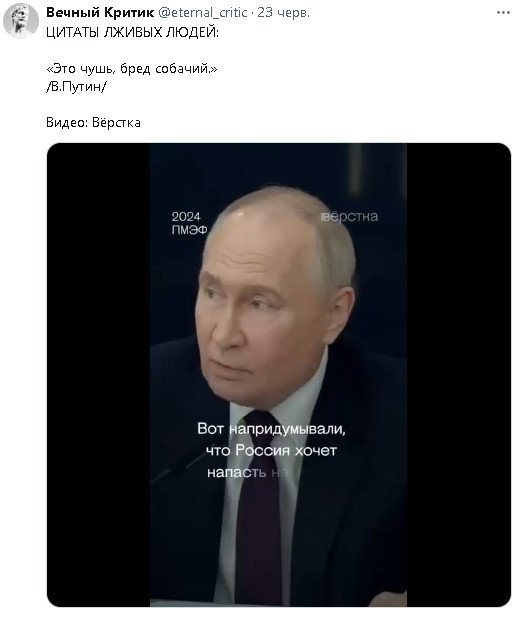Click the subtitle line Вот напридумывали

pyautogui.click(x=271, y=429)
